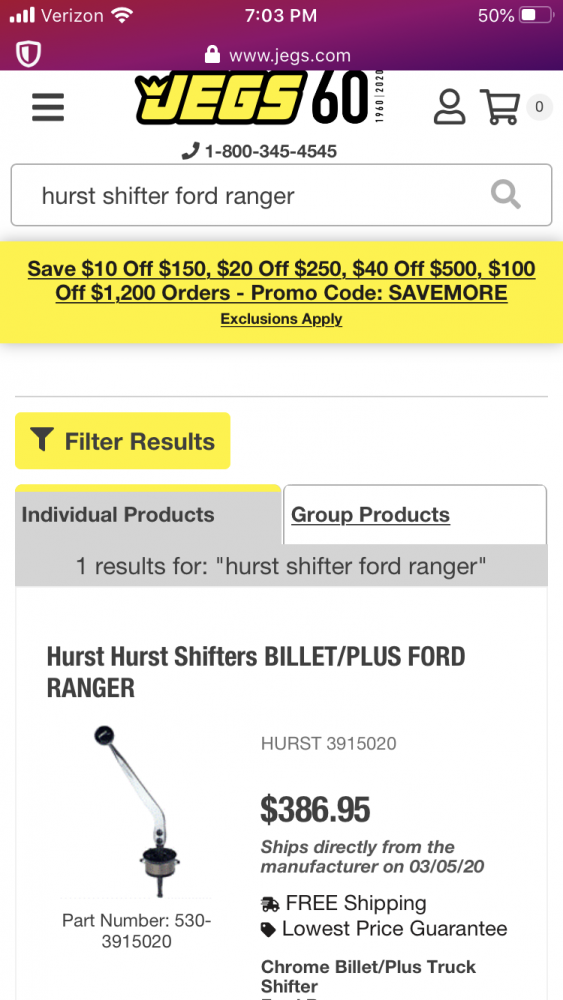Screen dimensions: 563x1000
Task: Click the funnel icon on Filter Results
Action: tap(41, 439)
